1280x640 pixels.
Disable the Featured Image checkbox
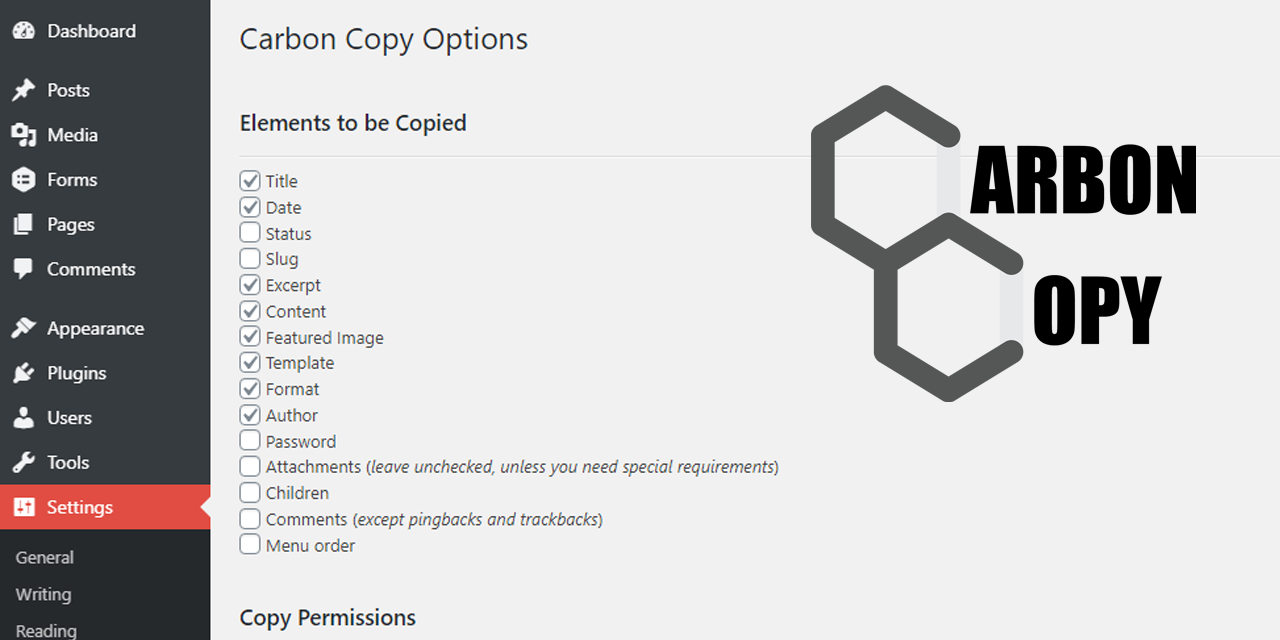[250, 337]
